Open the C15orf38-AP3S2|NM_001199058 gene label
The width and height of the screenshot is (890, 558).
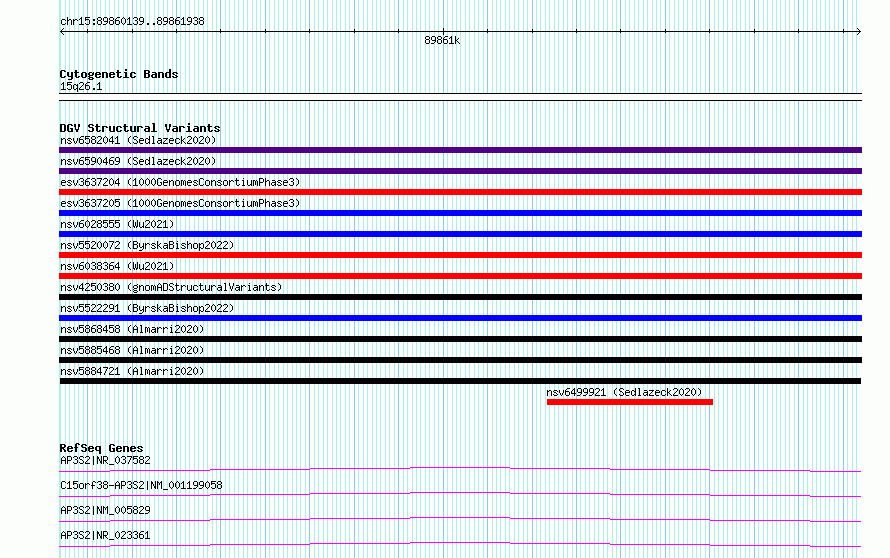(x=141, y=485)
